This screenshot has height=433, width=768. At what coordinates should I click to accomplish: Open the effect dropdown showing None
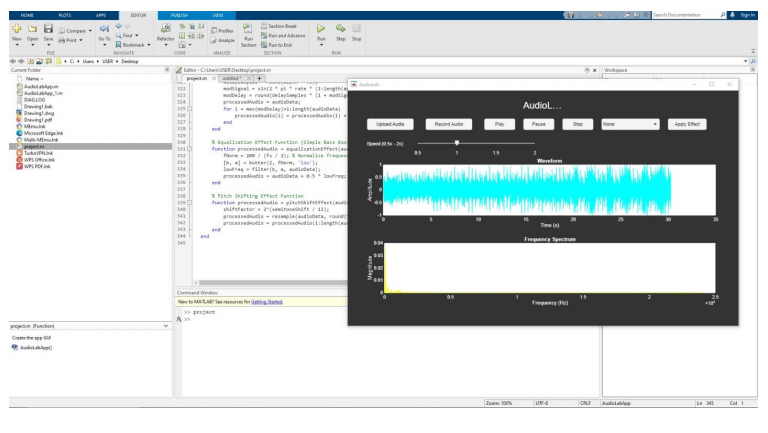pos(630,124)
